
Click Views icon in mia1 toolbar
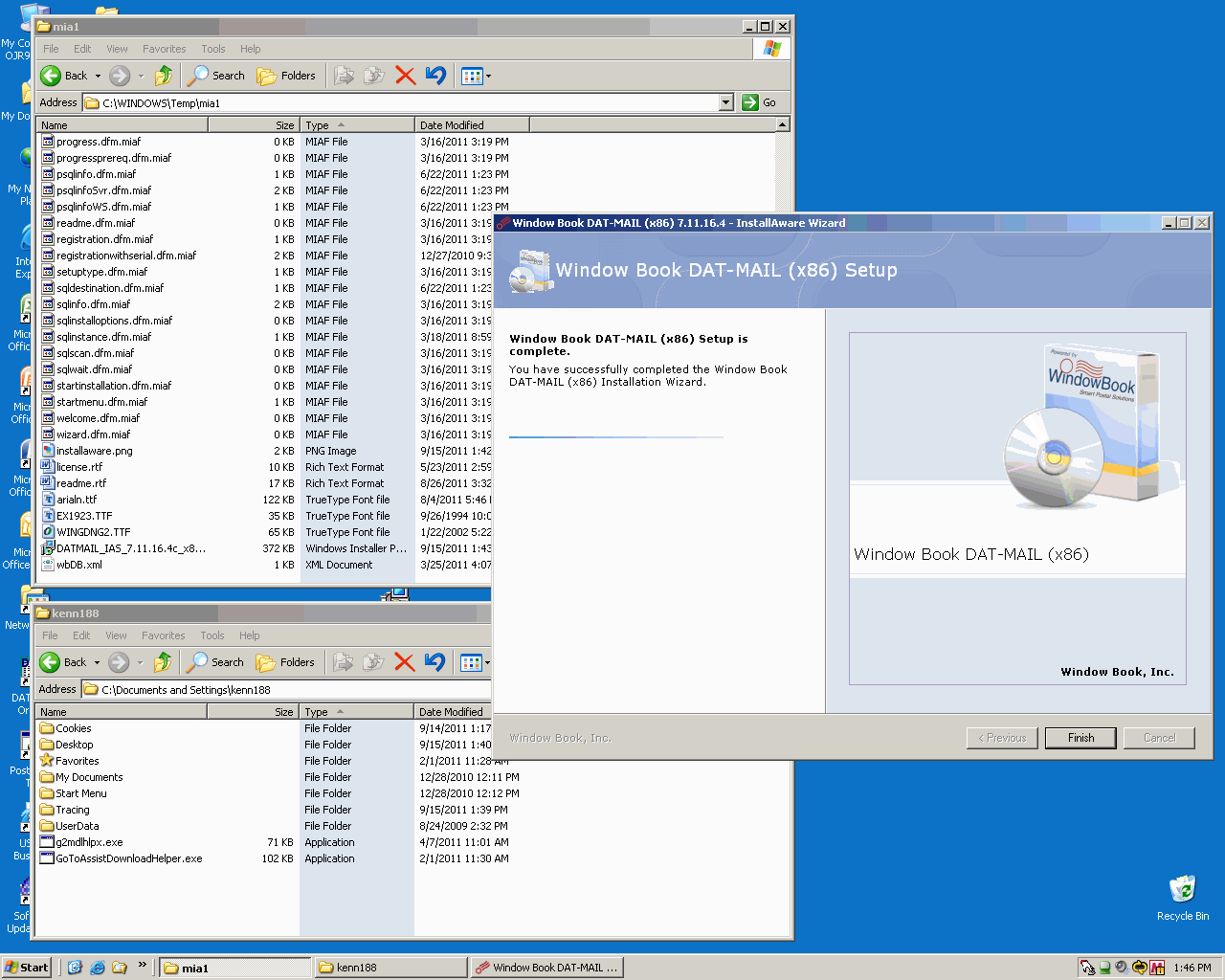pos(472,76)
